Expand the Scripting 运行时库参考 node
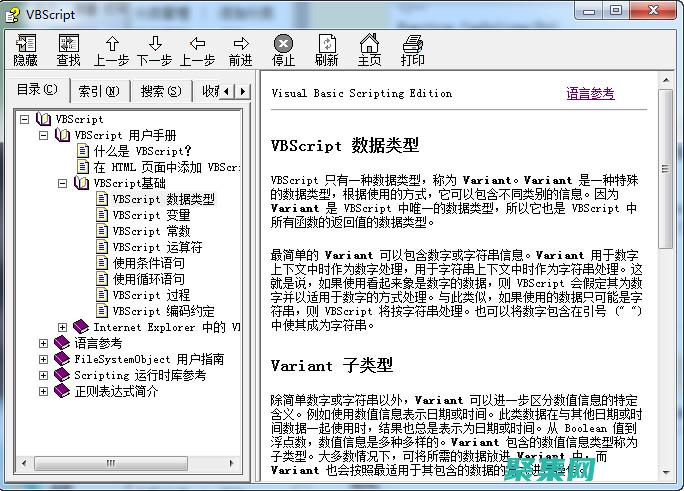The height and width of the screenshot is (491, 684). point(44,375)
